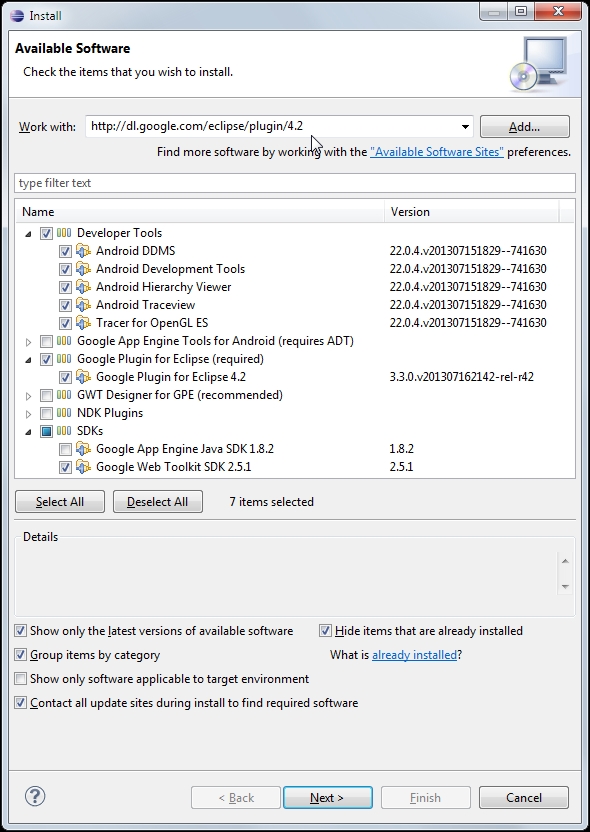Viewport: 590px width, 832px height.
Task: Click the Google App Engine Java SDK feature icon
Action: [83, 449]
